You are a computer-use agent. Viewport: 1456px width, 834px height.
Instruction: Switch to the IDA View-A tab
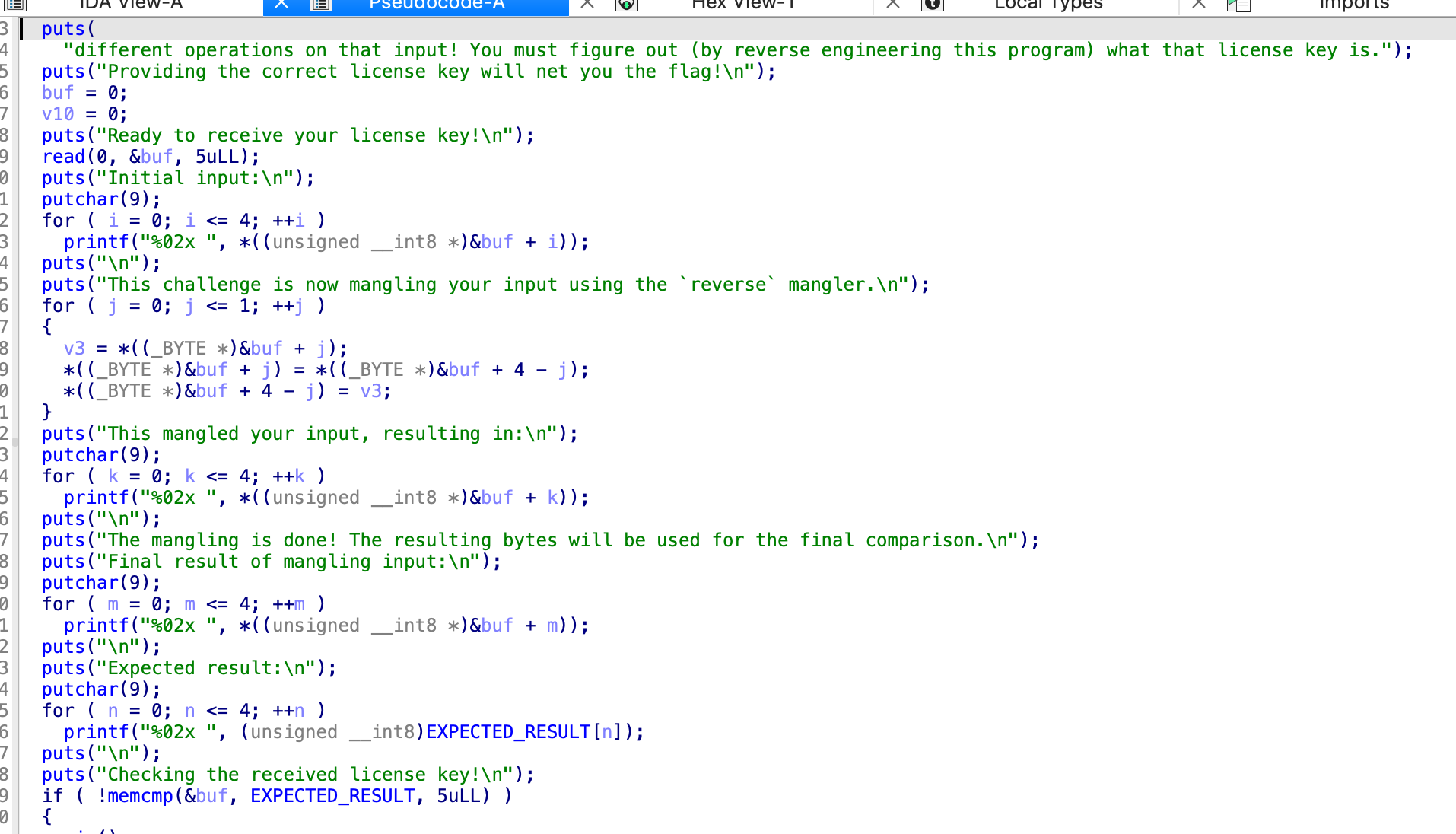pyautogui.click(x=131, y=5)
